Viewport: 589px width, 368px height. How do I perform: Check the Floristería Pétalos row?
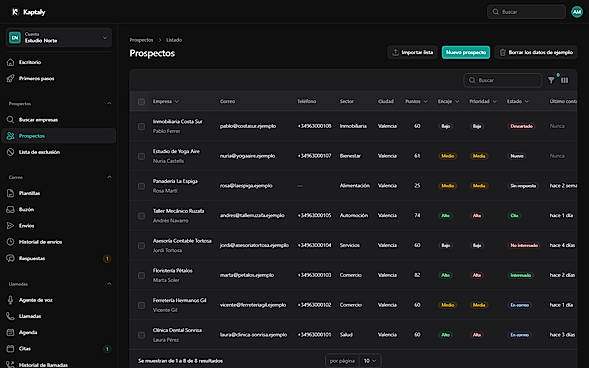coord(141,275)
